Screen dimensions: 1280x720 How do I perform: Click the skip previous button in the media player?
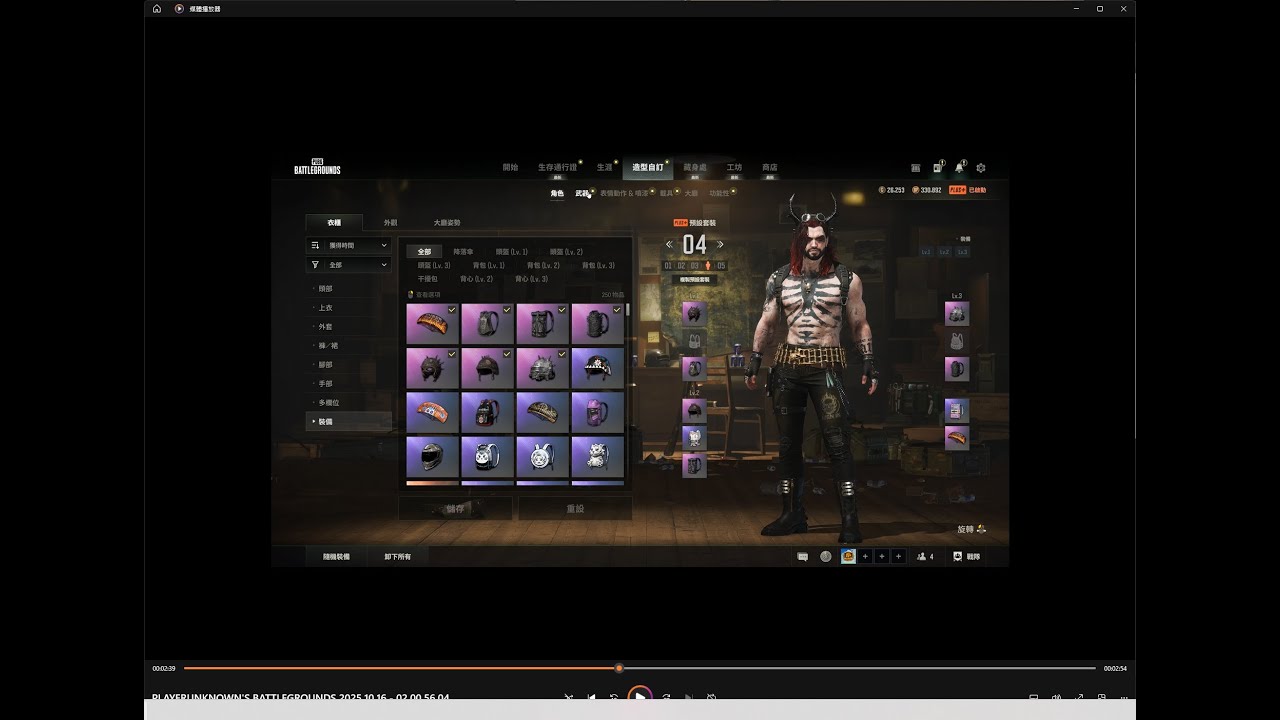click(592, 697)
